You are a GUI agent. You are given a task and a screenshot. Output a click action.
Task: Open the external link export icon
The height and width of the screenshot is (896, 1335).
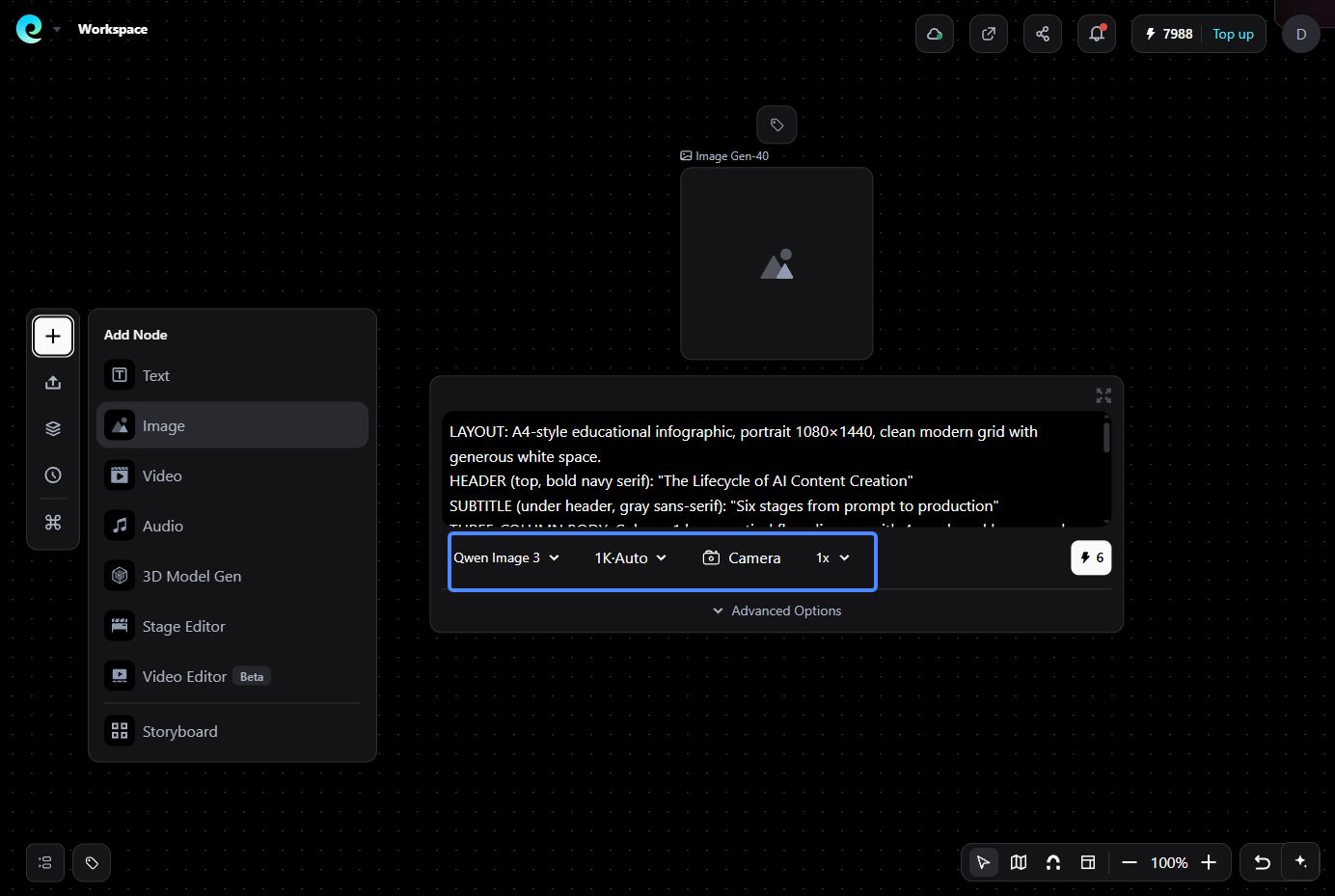[x=989, y=34]
